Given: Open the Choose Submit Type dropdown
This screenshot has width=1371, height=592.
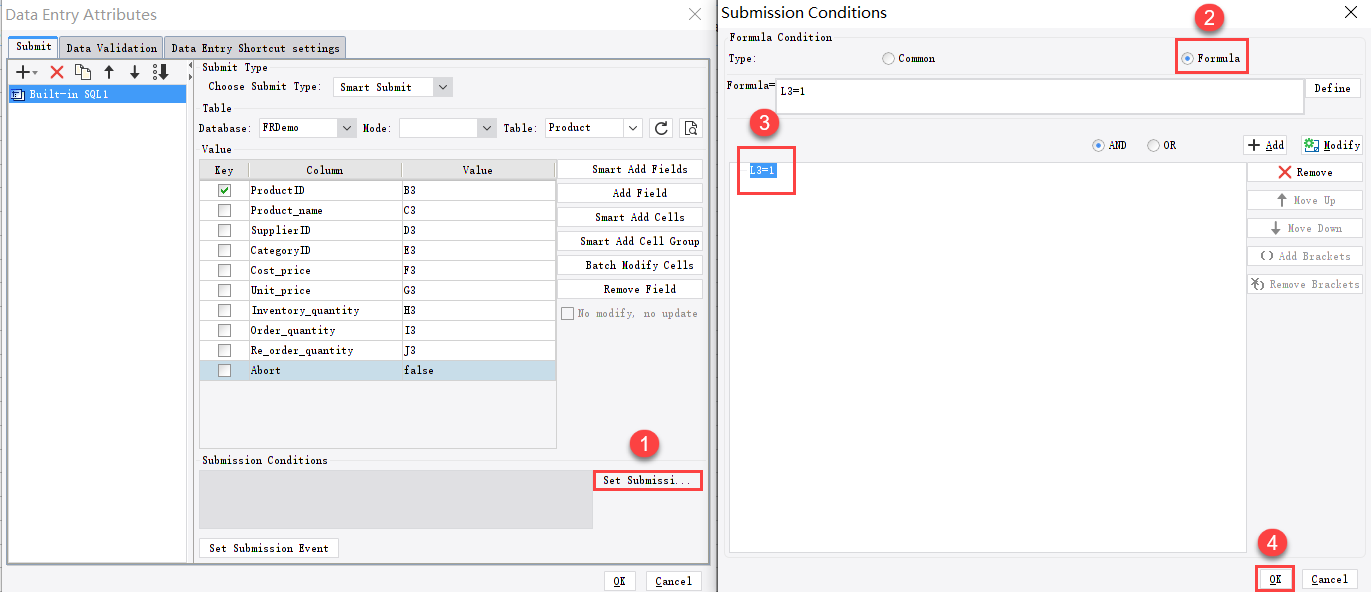Looking at the screenshot, I should tap(441, 87).
